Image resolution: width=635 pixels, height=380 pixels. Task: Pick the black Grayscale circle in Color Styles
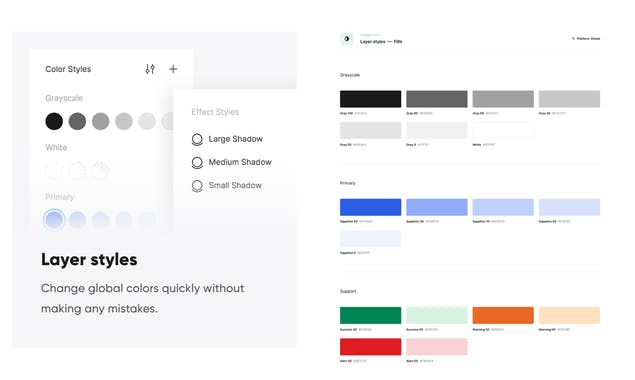(x=54, y=121)
